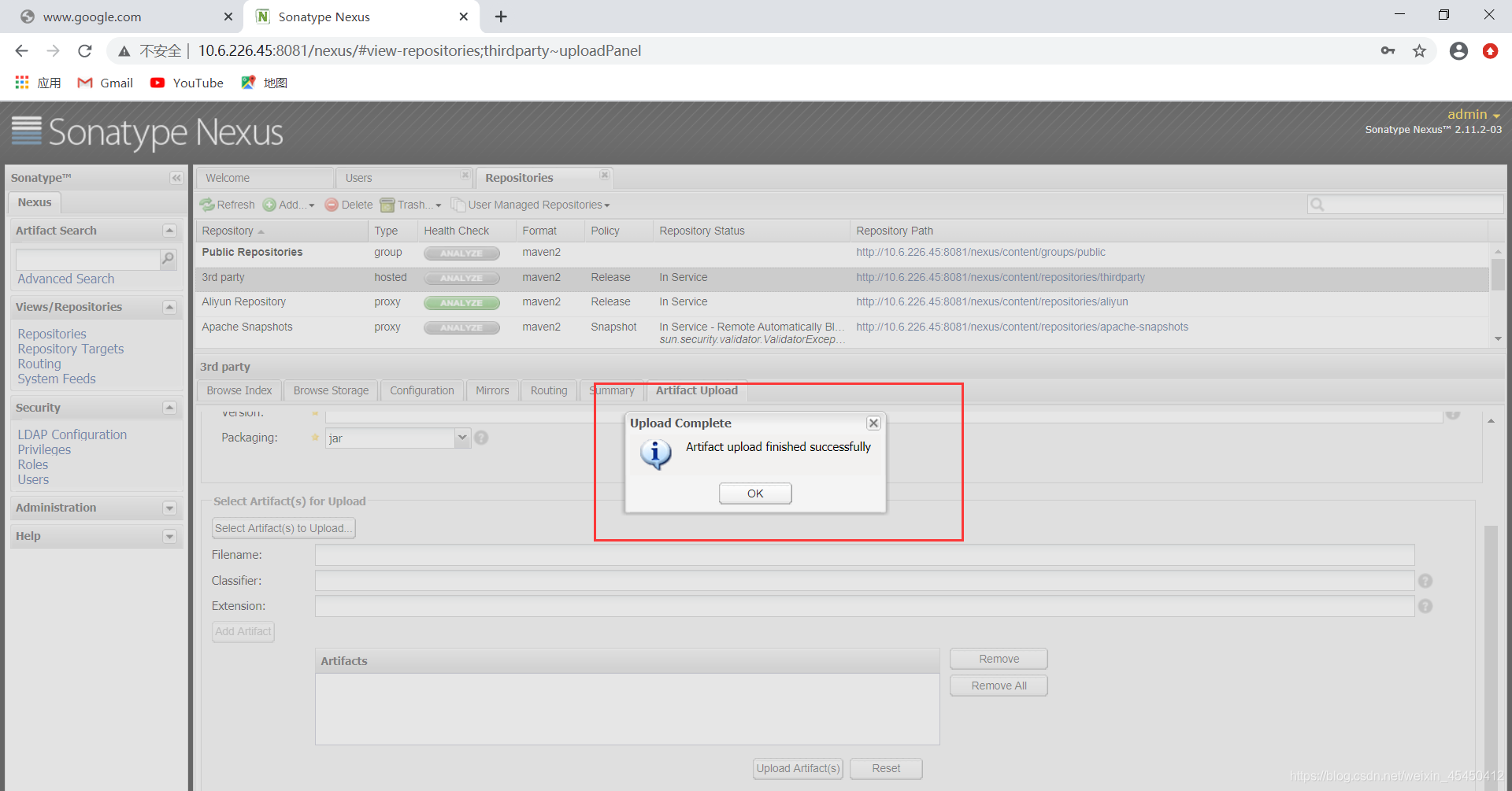1512x791 pixels.
Task: Open the apache-snapshots repository path link
Action: (1022, 327)
